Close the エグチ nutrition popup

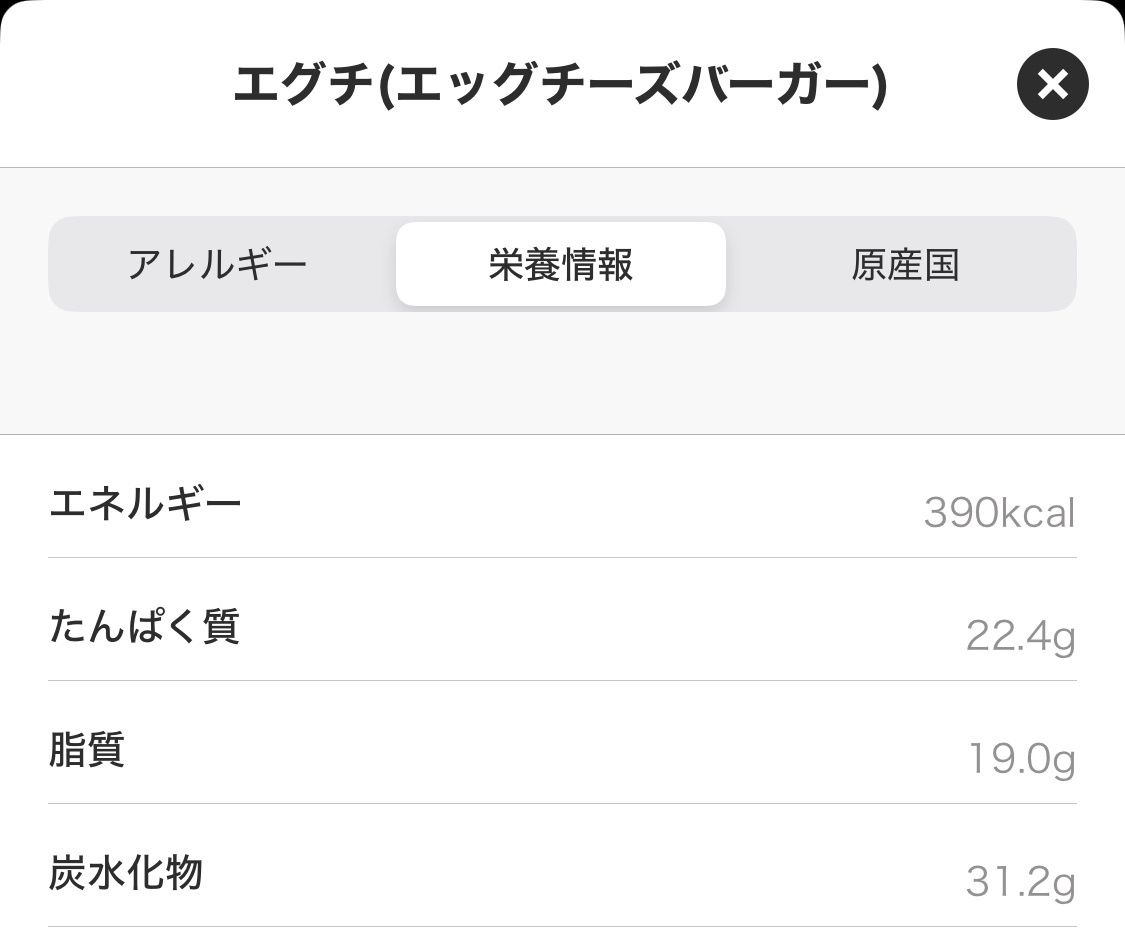1052,85
